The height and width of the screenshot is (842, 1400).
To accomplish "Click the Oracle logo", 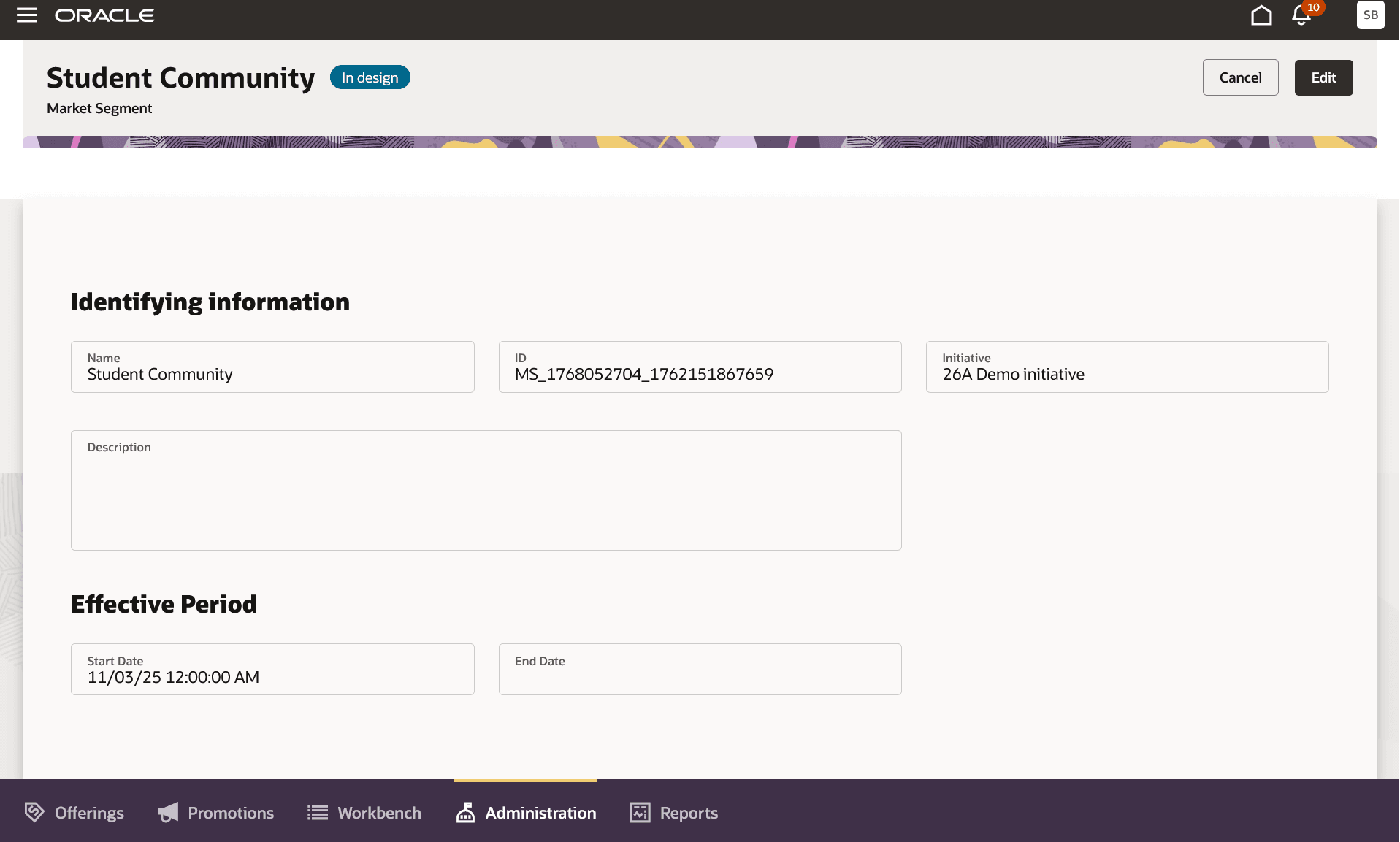I will 104,15.
